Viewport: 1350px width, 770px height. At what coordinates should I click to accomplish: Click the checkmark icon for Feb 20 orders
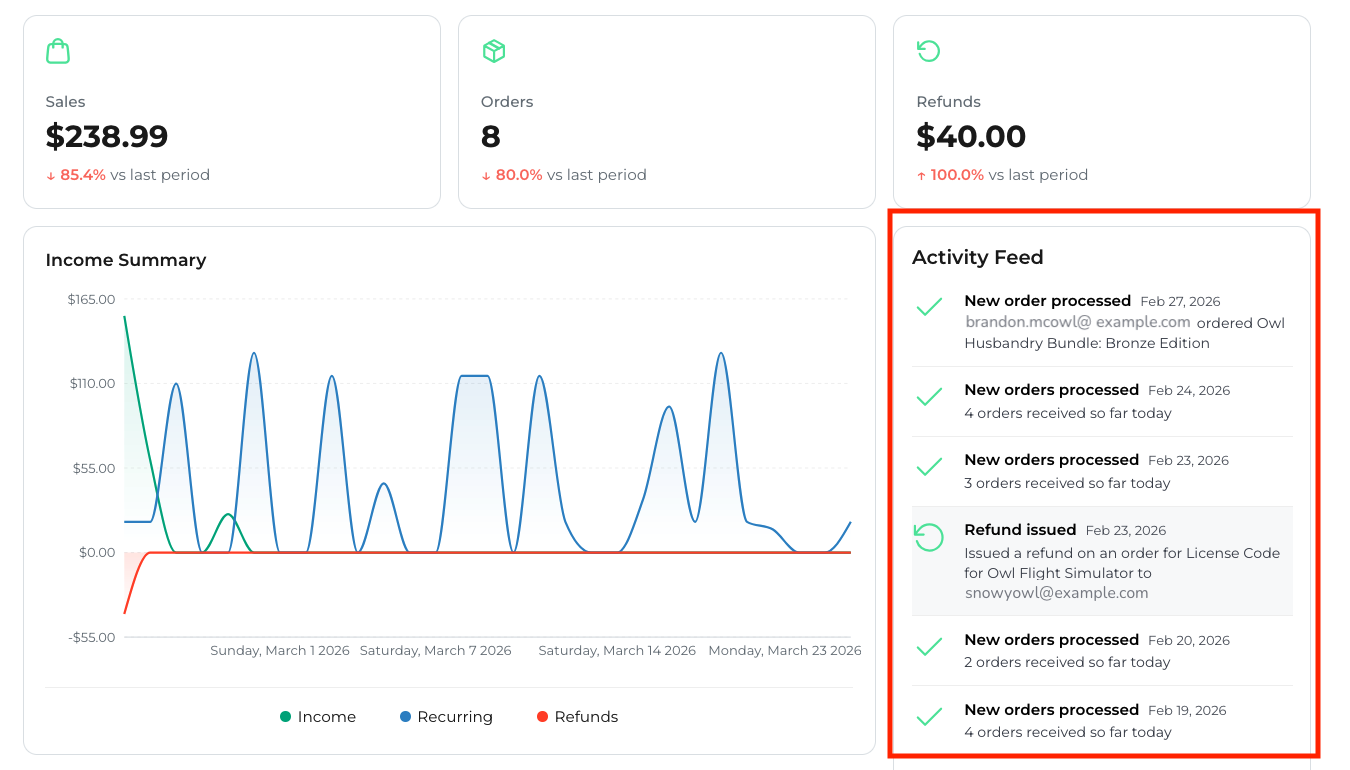(x=929, y=646)
